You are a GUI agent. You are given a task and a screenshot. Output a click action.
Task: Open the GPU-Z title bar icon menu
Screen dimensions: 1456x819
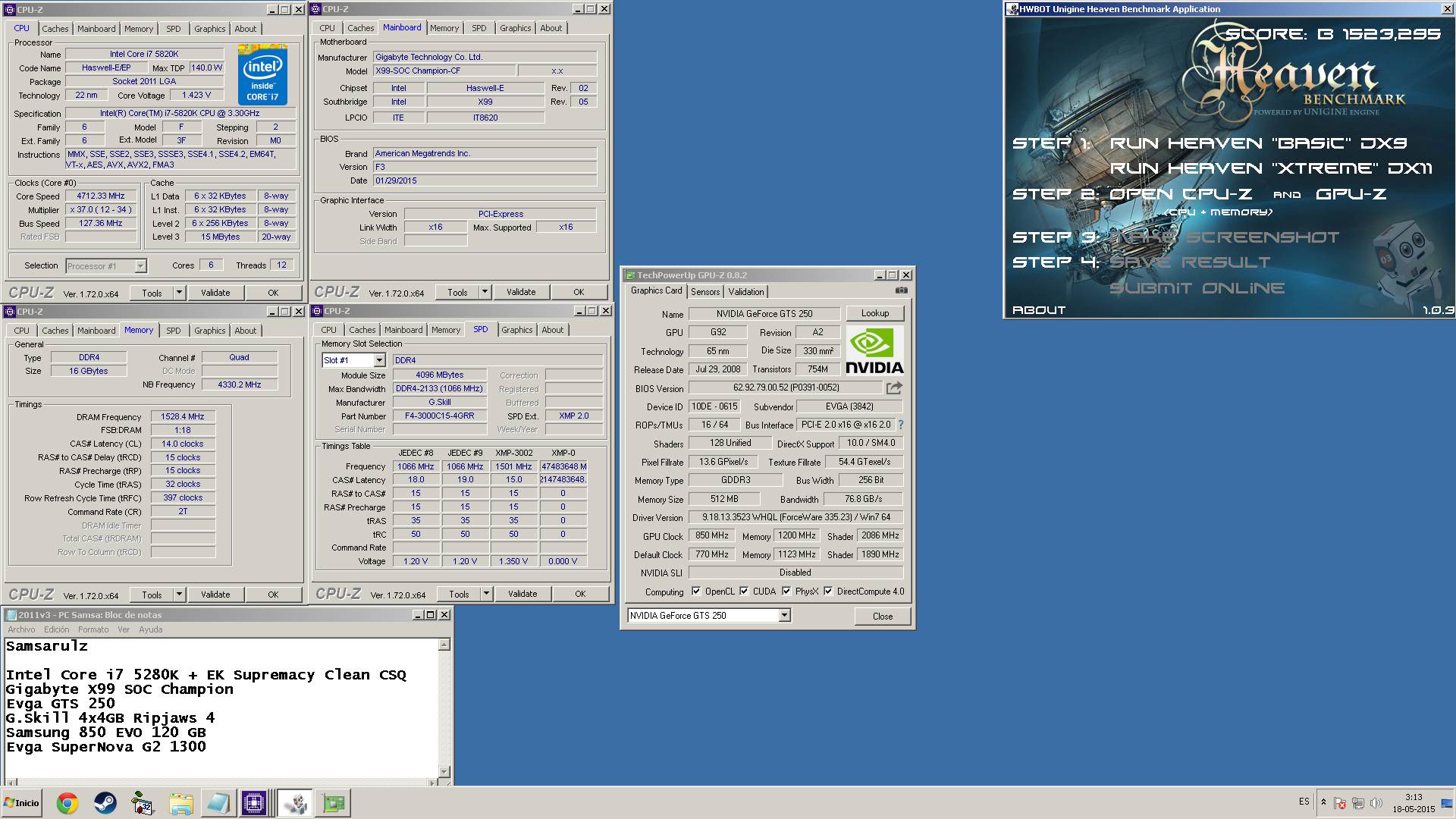click(629, 275)
